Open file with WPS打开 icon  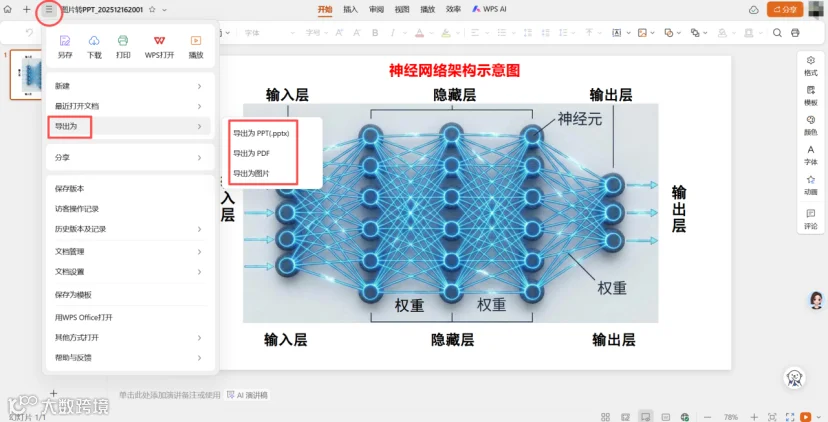tap(159, 41)
